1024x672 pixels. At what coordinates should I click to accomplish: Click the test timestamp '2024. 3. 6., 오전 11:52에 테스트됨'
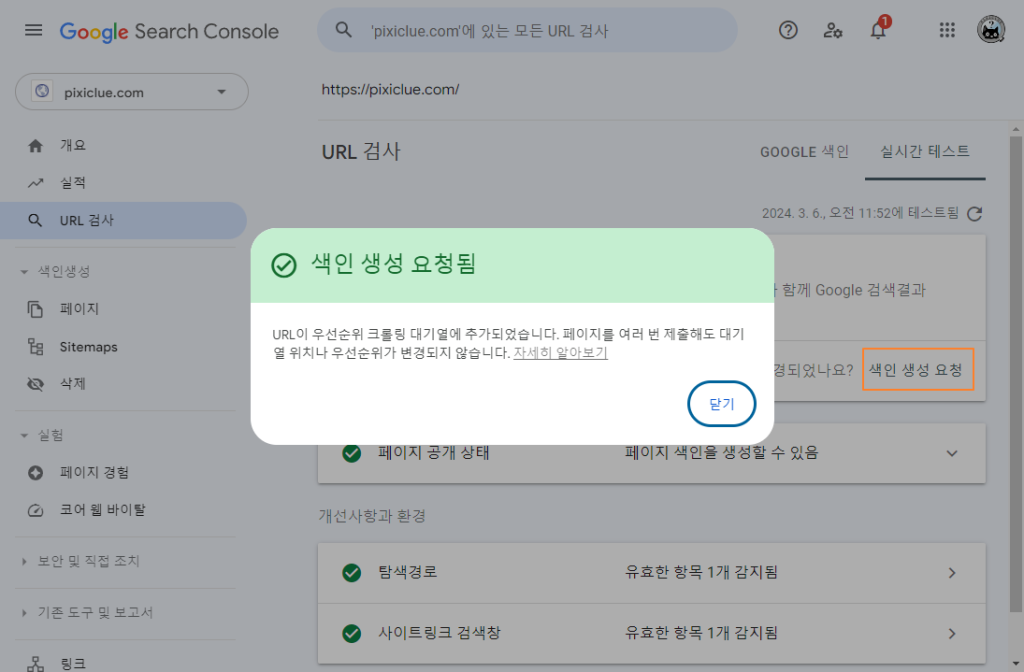tap(860, 214)
